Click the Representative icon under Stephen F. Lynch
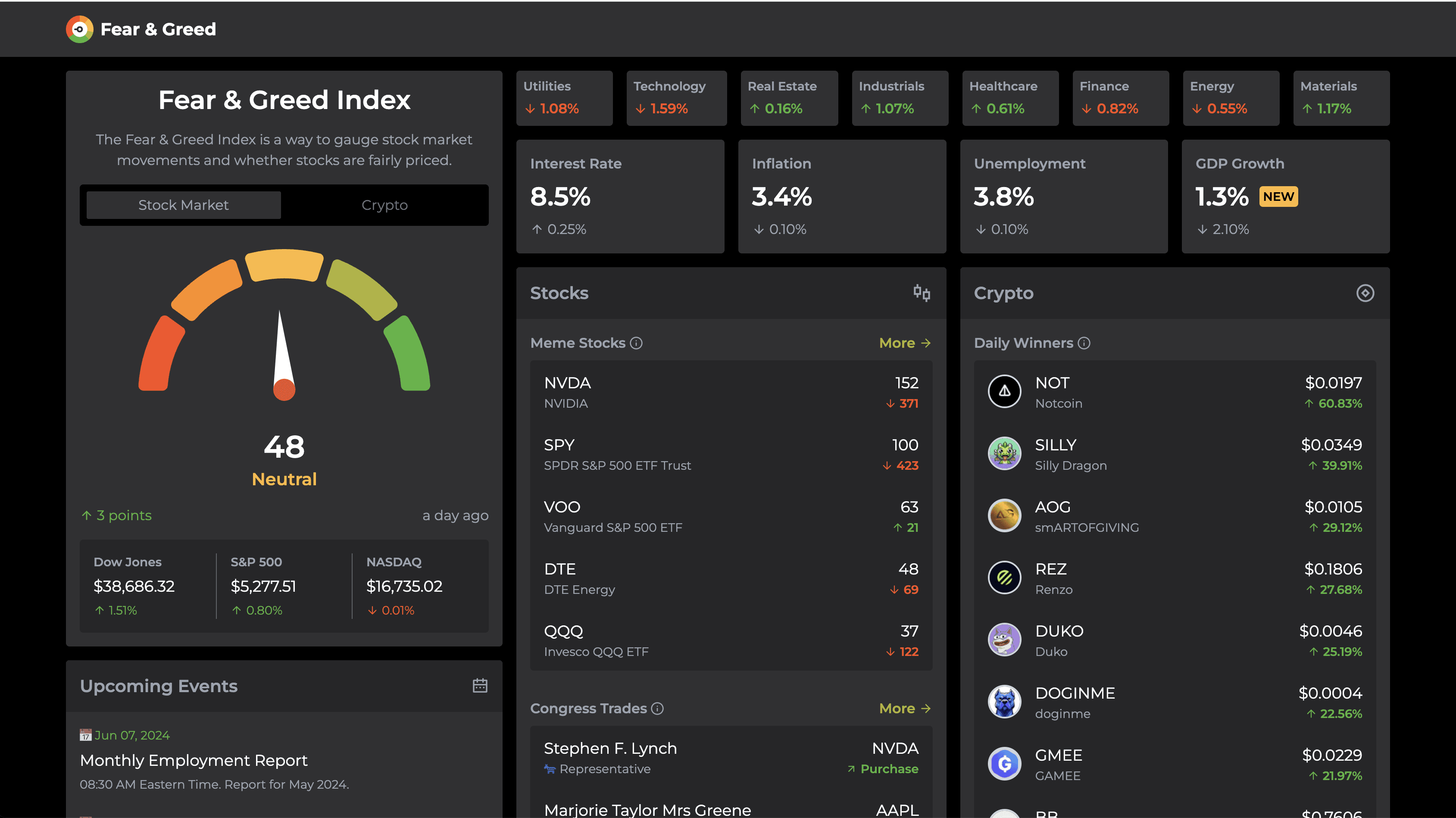 click(x=550, y=769)
